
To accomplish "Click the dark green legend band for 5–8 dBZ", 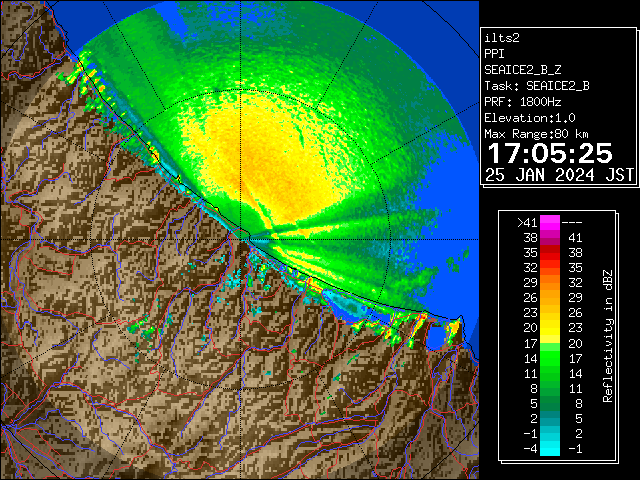I will click(x=550, y=403).
